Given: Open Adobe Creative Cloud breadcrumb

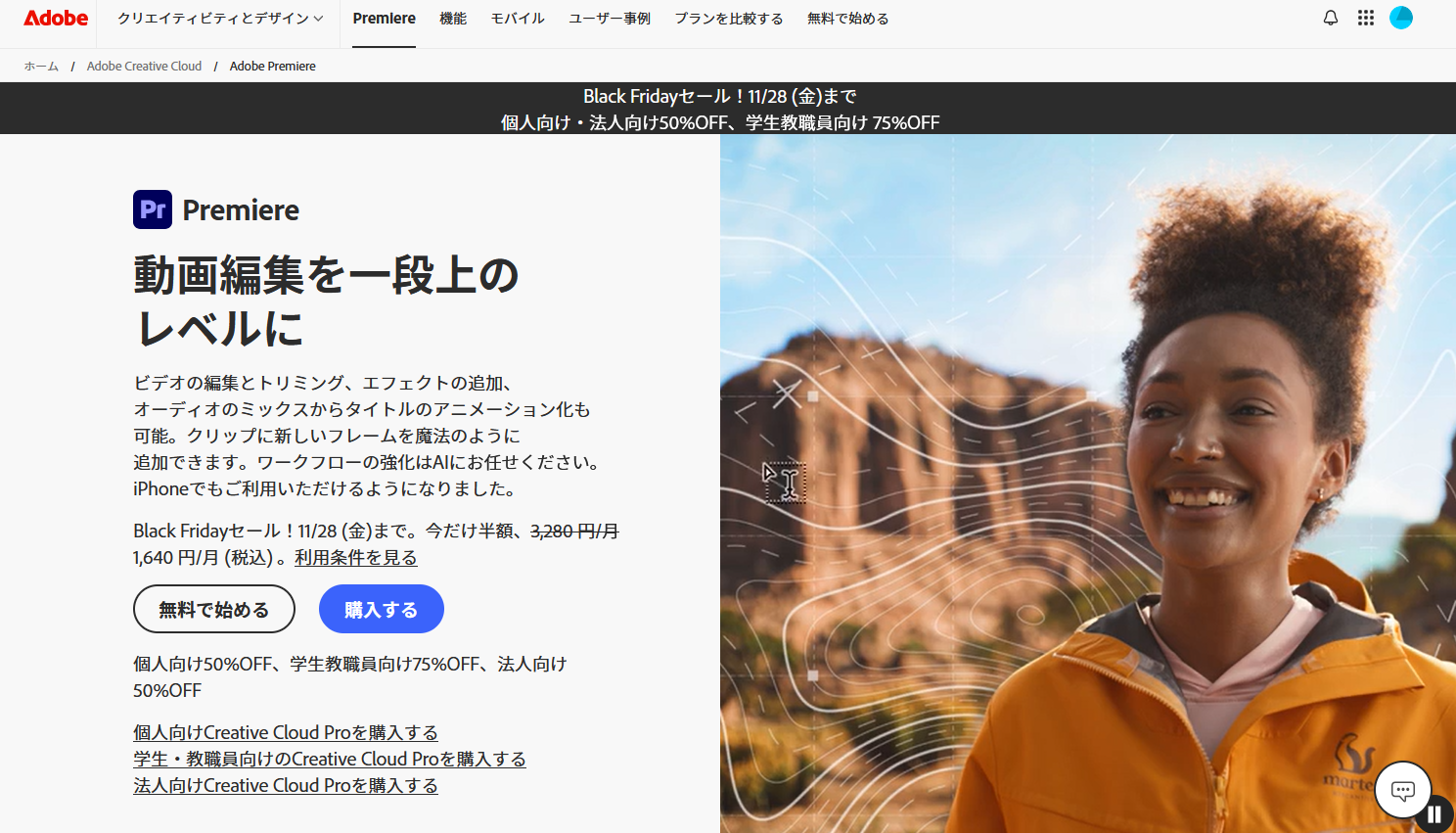Looking at the screenshot, I should (144, 67).
